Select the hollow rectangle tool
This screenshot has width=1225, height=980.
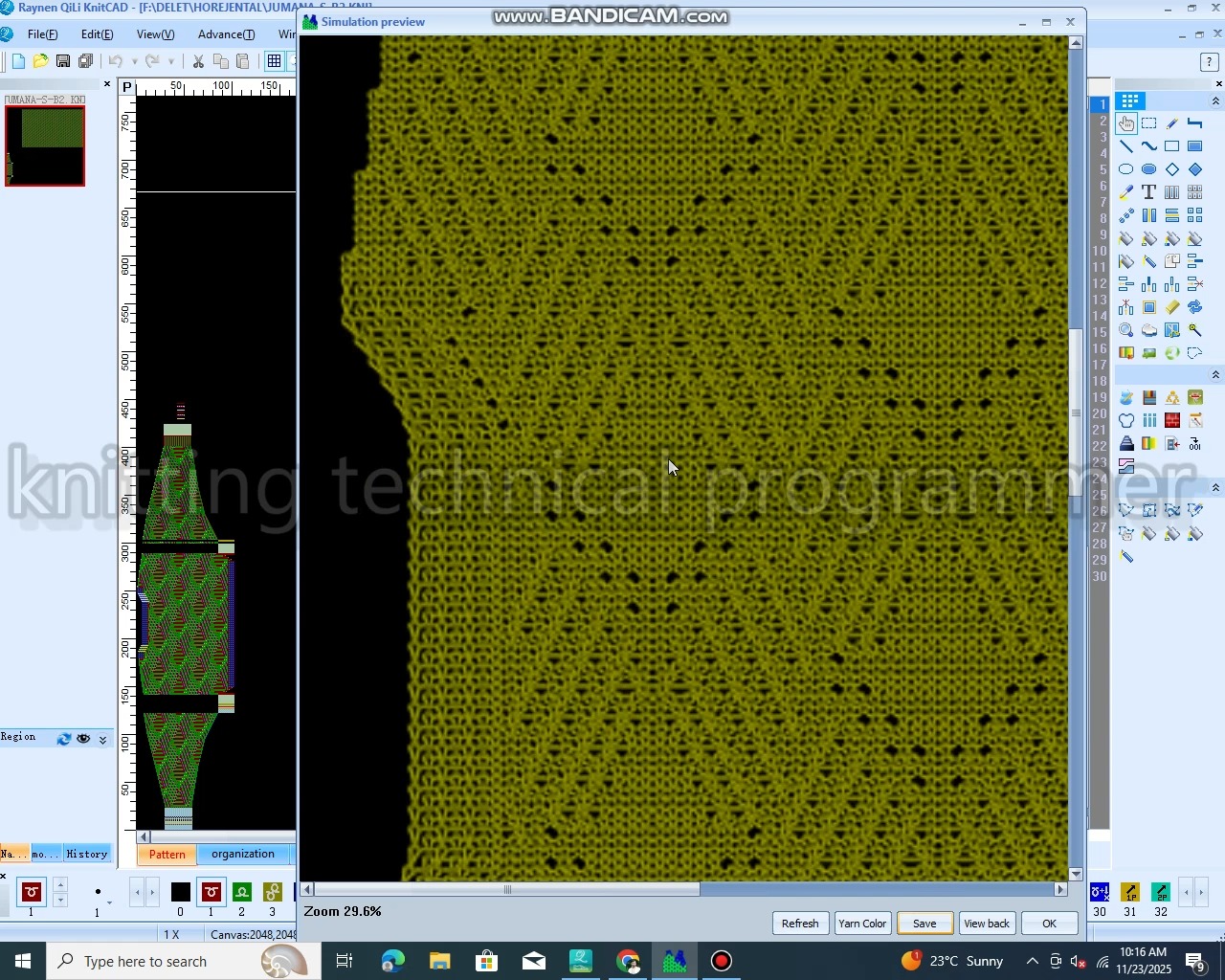click(1172, 146)
